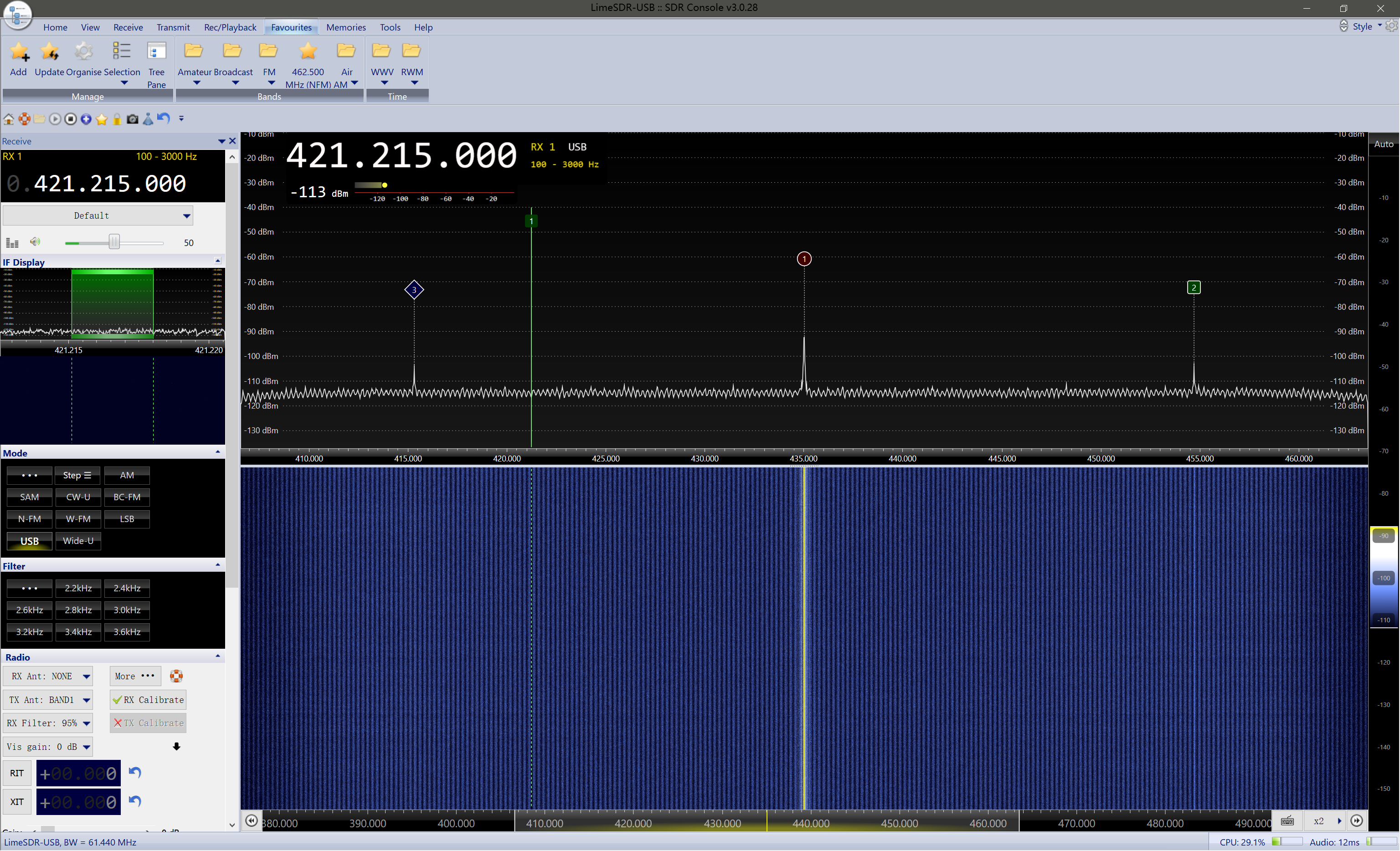This screenshot has height=851, width=1400.
Task: Click the RX Calibrate button
Action: point(148,700)
